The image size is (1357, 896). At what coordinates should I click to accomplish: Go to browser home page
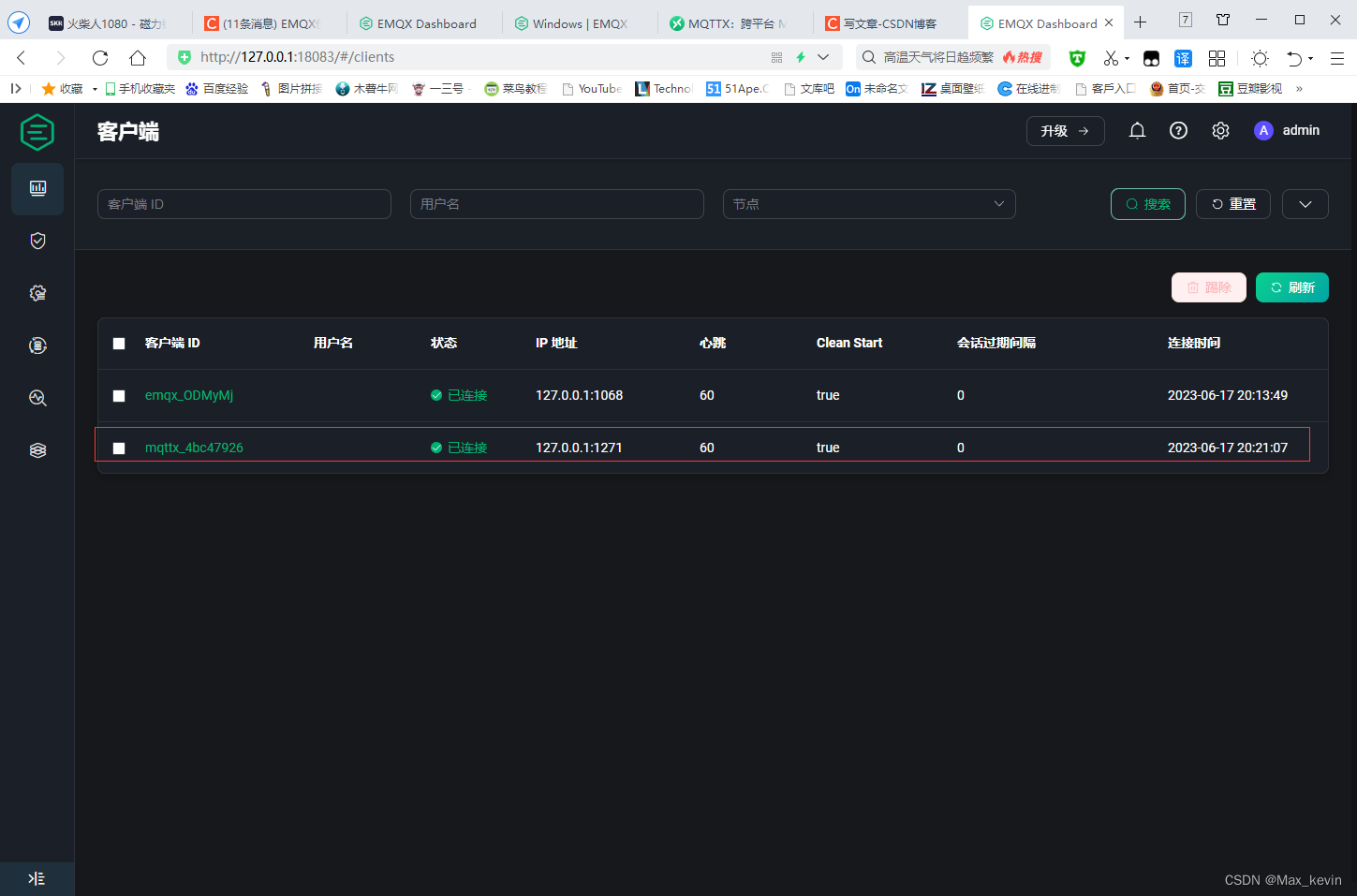tap(138, 57)
